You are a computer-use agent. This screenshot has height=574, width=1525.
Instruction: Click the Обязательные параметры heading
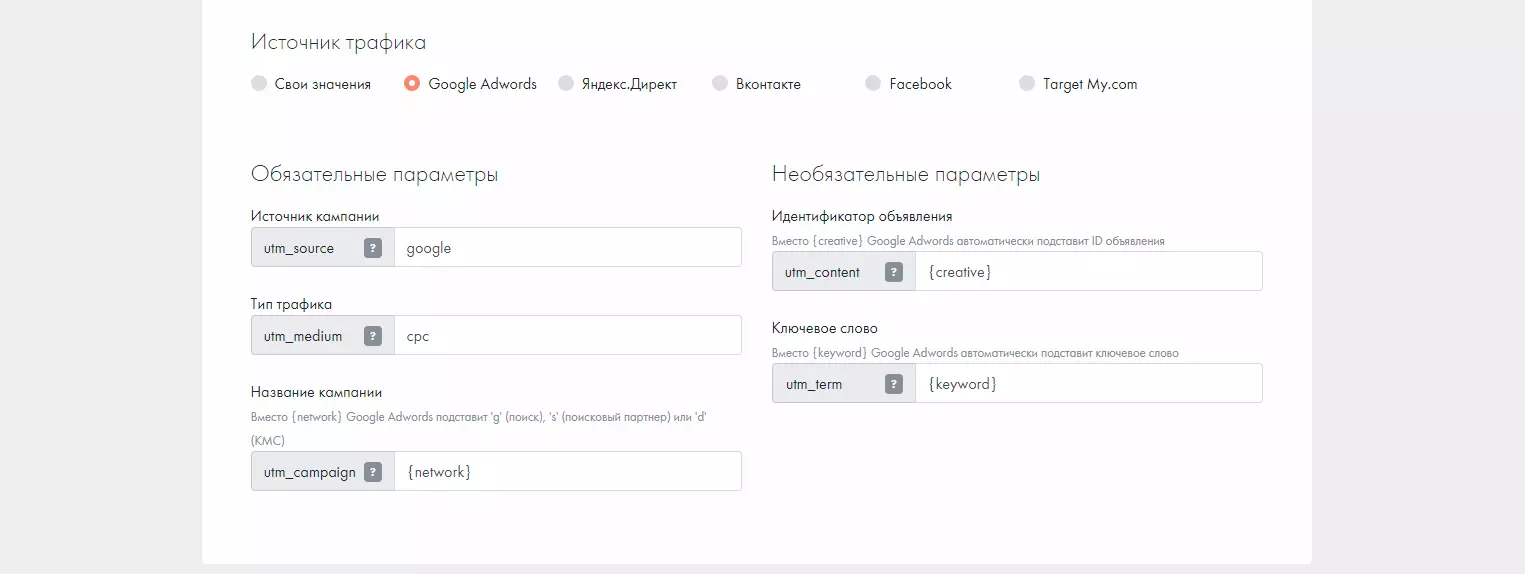(x=375, y=174)
